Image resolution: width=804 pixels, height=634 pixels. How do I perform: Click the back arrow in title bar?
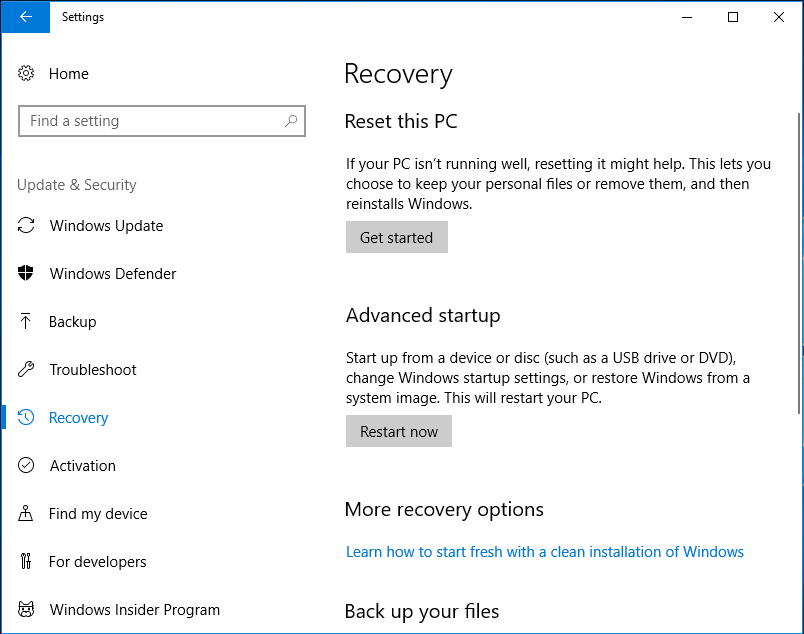(x=25, y=17)
